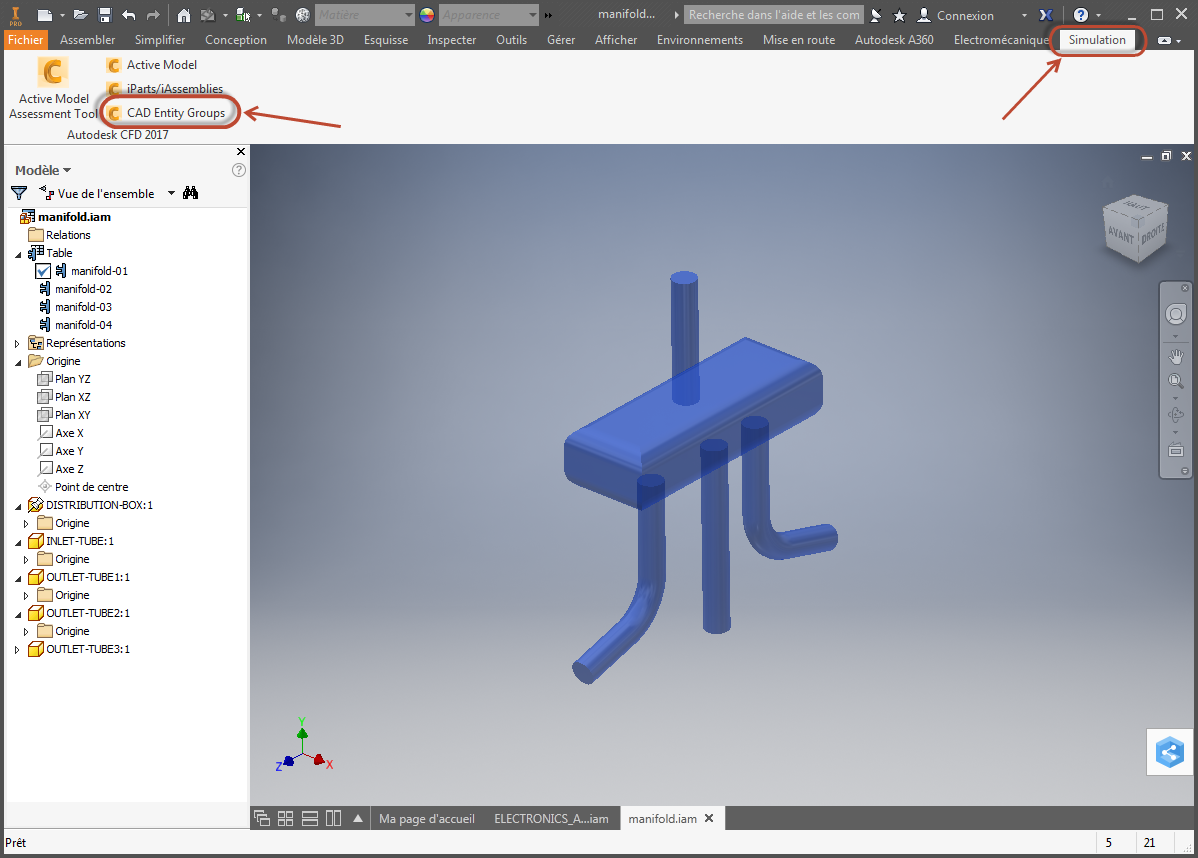Viewport: 1198px width, 858px height.
Task: Tile windows horizontally icon
Action: (x=309, y=818)
